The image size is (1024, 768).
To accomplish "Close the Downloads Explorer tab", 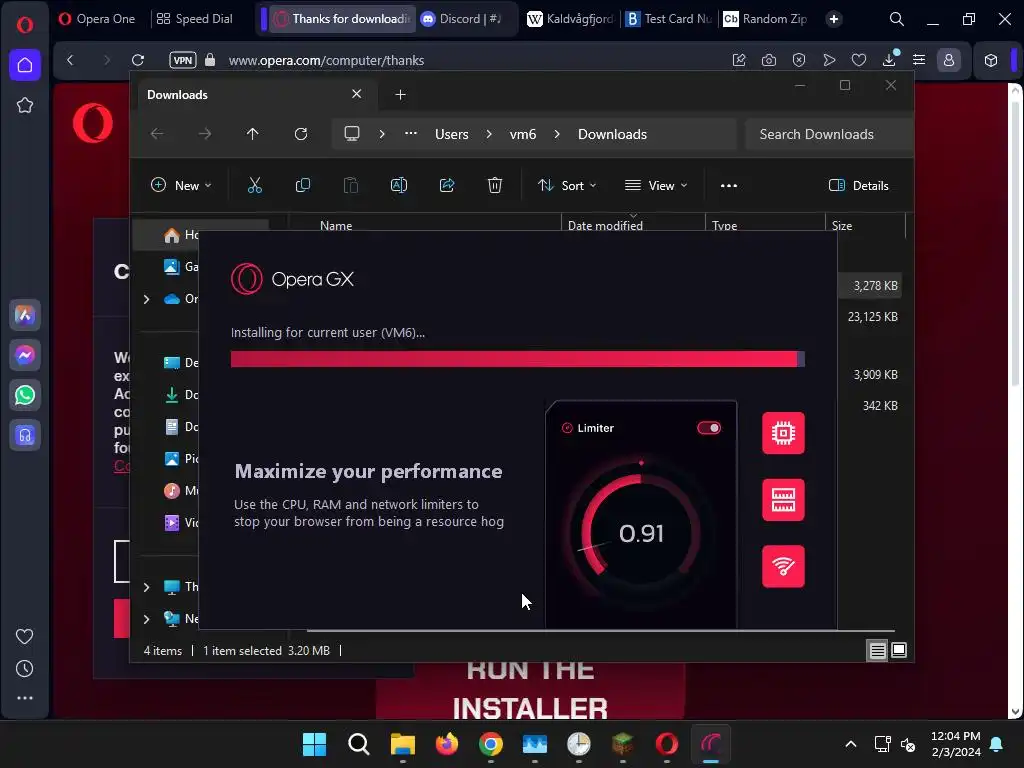I will coord(357,94).
